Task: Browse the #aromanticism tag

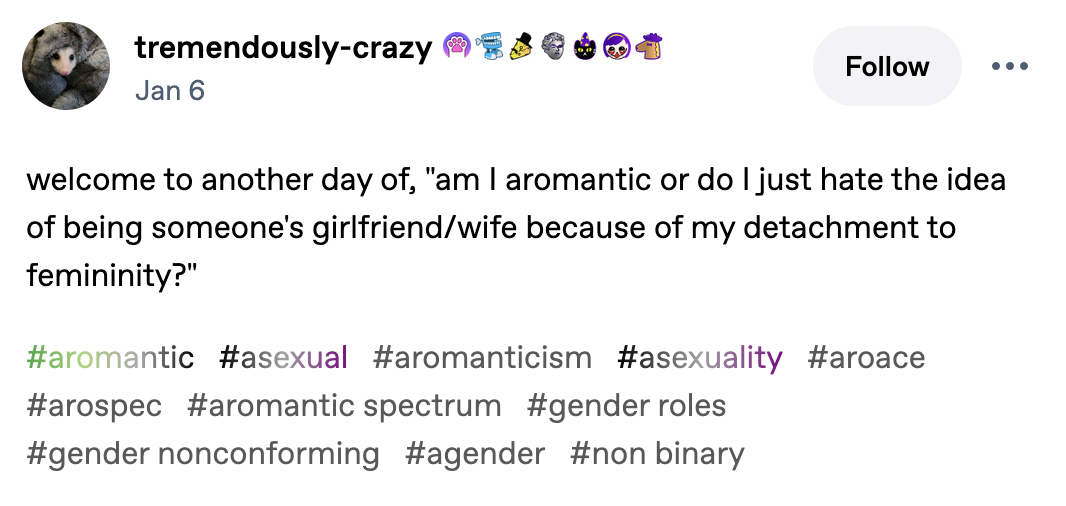Action: pyautogui.click(x=482, y=357)
